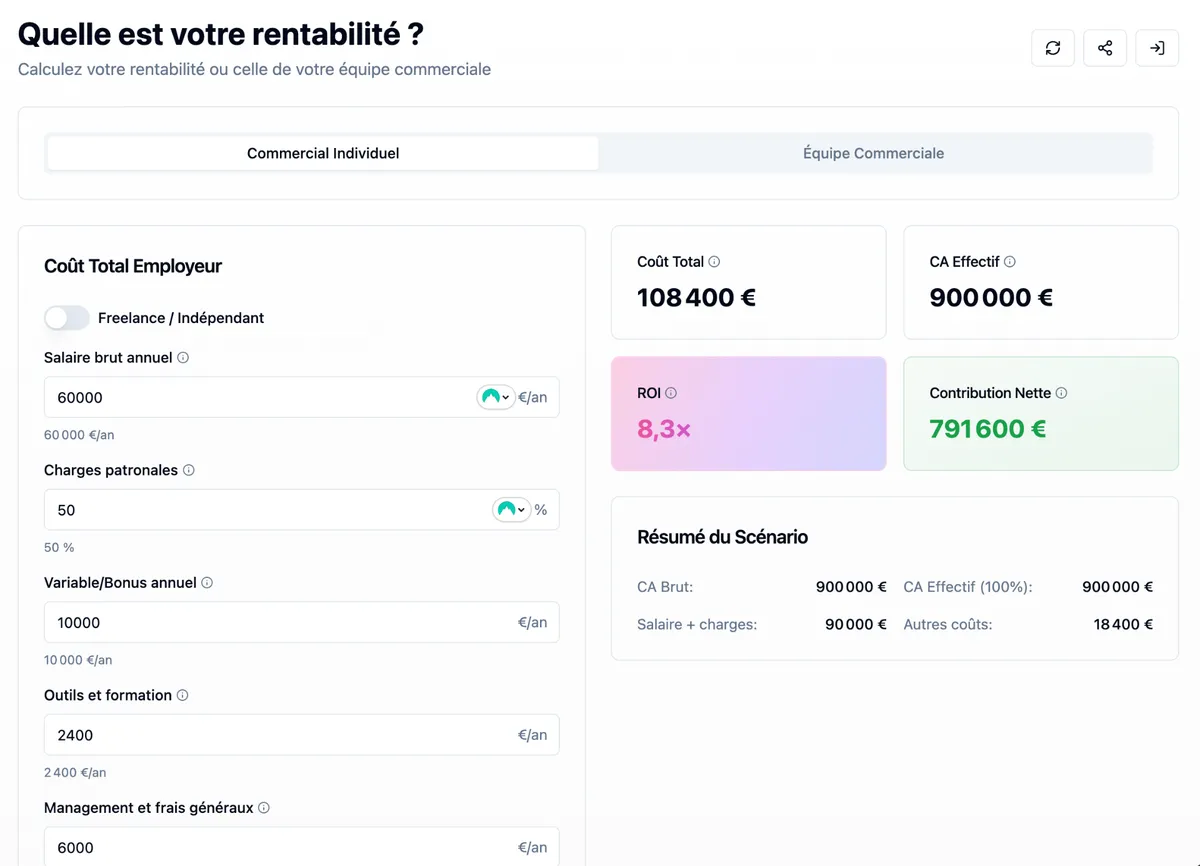Click the login arrow icon button
This screenshot has height=866, width=1200.
1157,48
